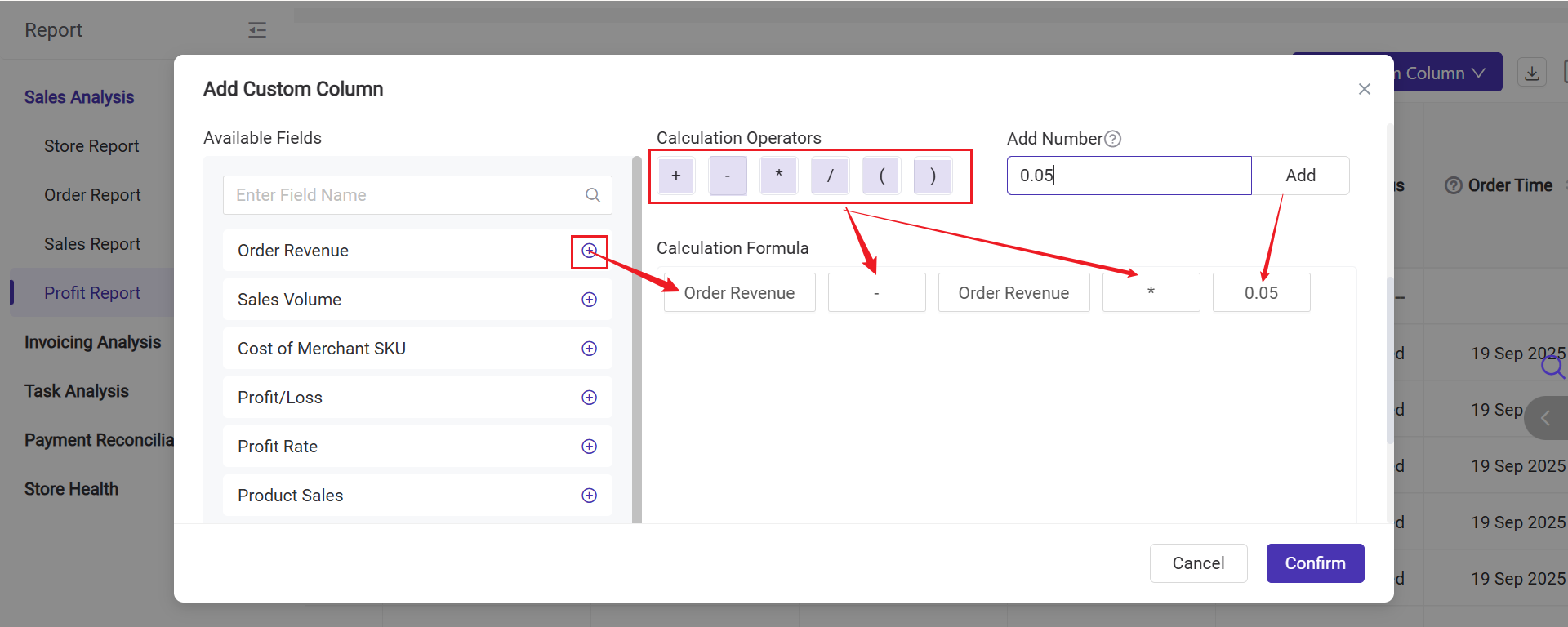Add Order Revenue field with plus icon
The image size is (1568, 627).
(589, 251)
